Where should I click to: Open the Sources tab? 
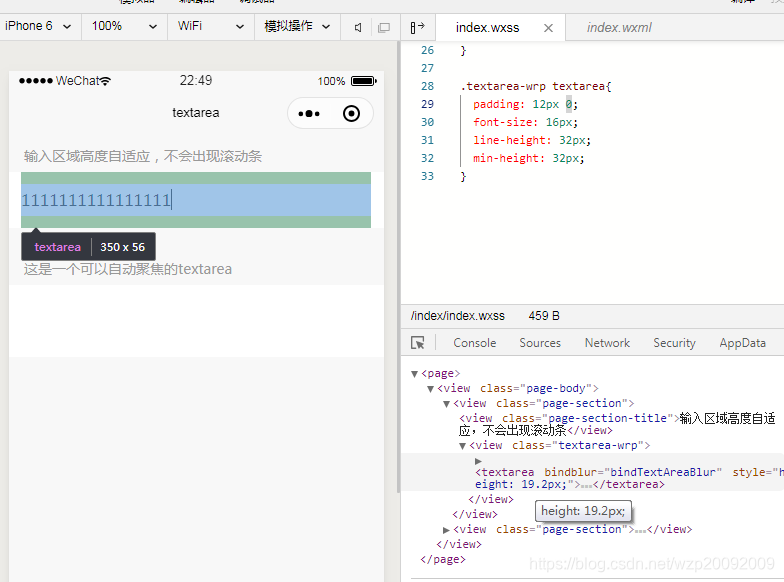coord(540,342)
